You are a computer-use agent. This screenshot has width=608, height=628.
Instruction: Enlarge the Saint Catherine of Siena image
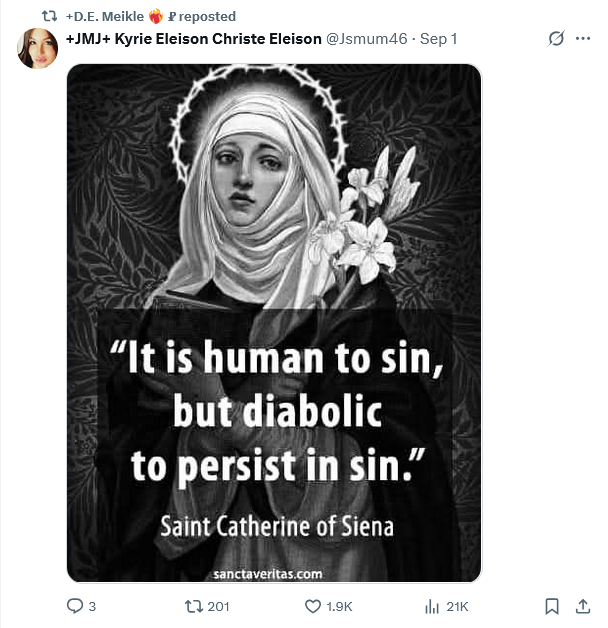pos(273,200)
